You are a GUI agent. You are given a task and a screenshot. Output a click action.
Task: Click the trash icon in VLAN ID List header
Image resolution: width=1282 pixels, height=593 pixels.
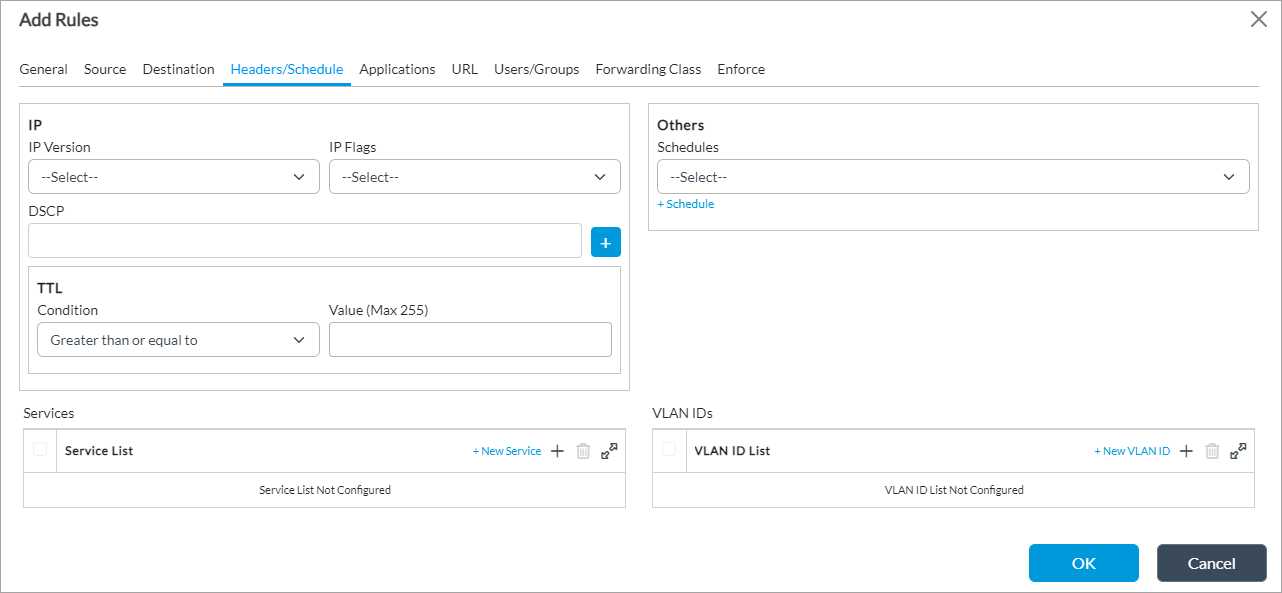coord(1212,451)
